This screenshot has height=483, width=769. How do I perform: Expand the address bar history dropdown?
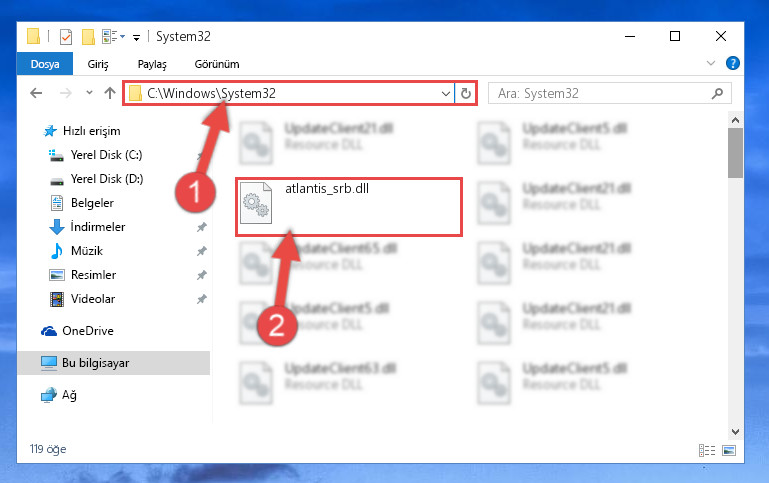click(x=445, y=93)
